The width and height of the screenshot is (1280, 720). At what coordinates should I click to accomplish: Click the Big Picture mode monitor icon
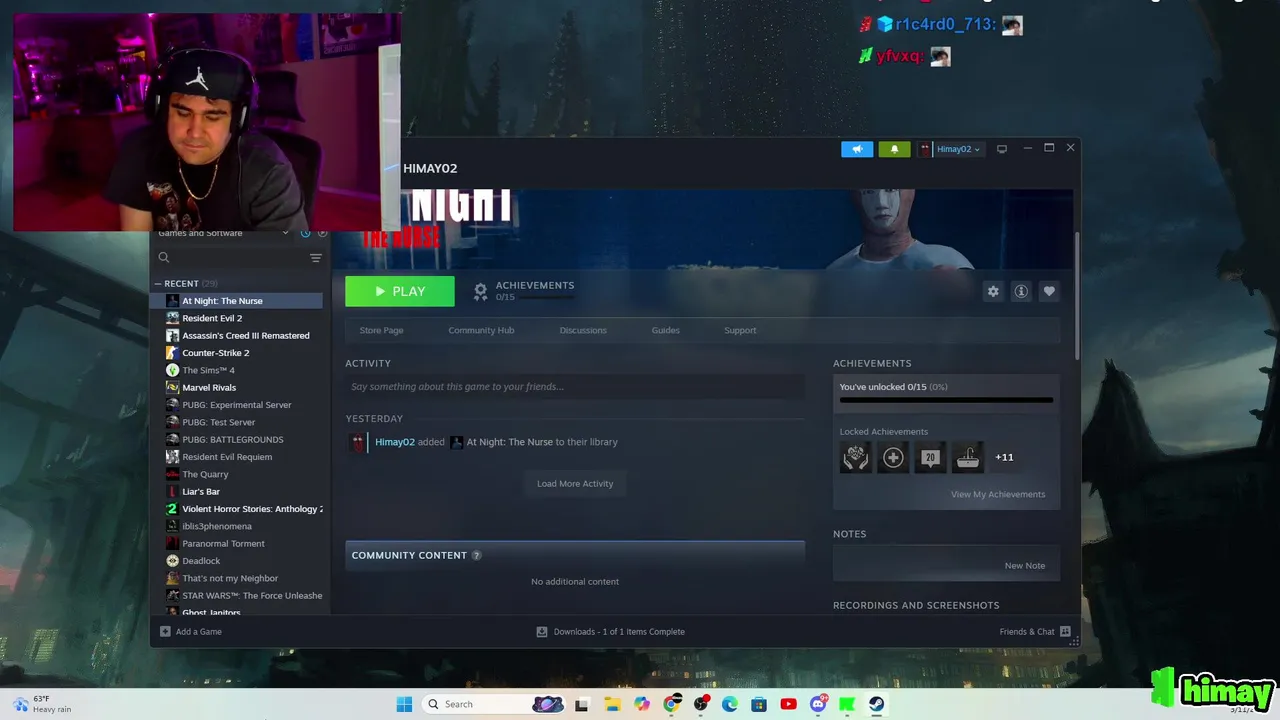pyautogui.click(x=1001, y=149)
